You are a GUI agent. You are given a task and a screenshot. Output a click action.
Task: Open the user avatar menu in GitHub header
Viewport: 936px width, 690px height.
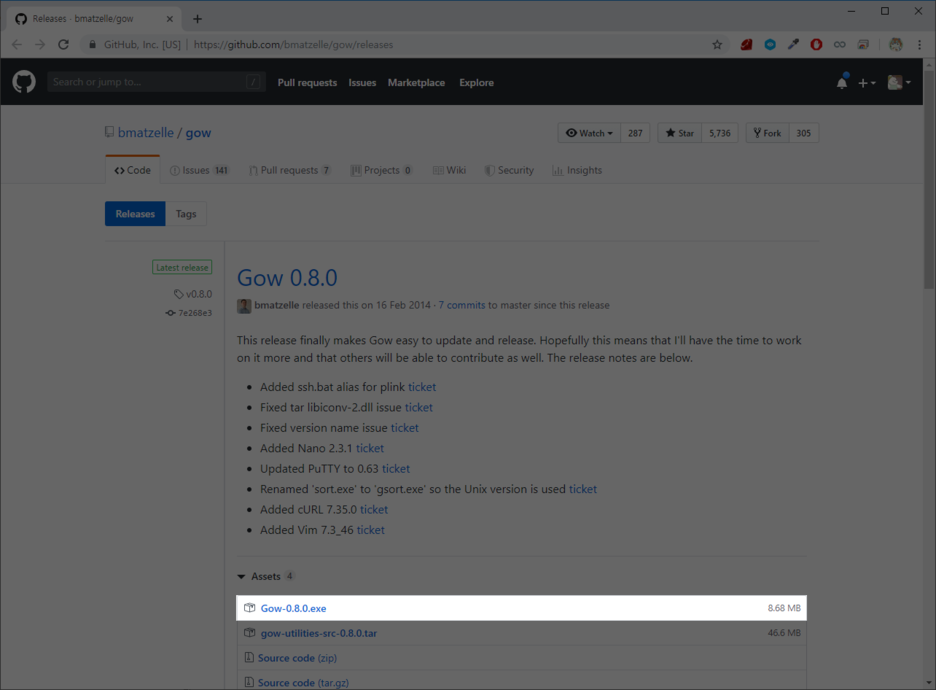899,82
